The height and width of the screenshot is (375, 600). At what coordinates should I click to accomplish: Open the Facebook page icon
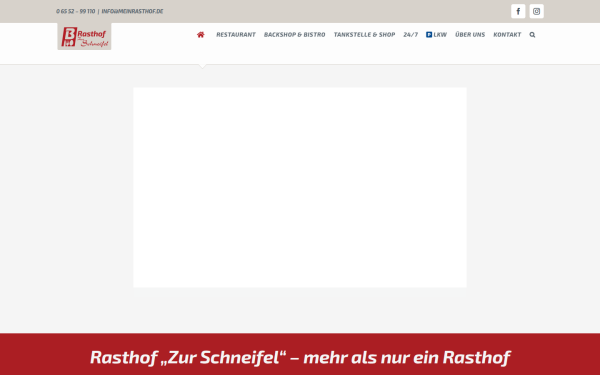click(x=518, y=11)
